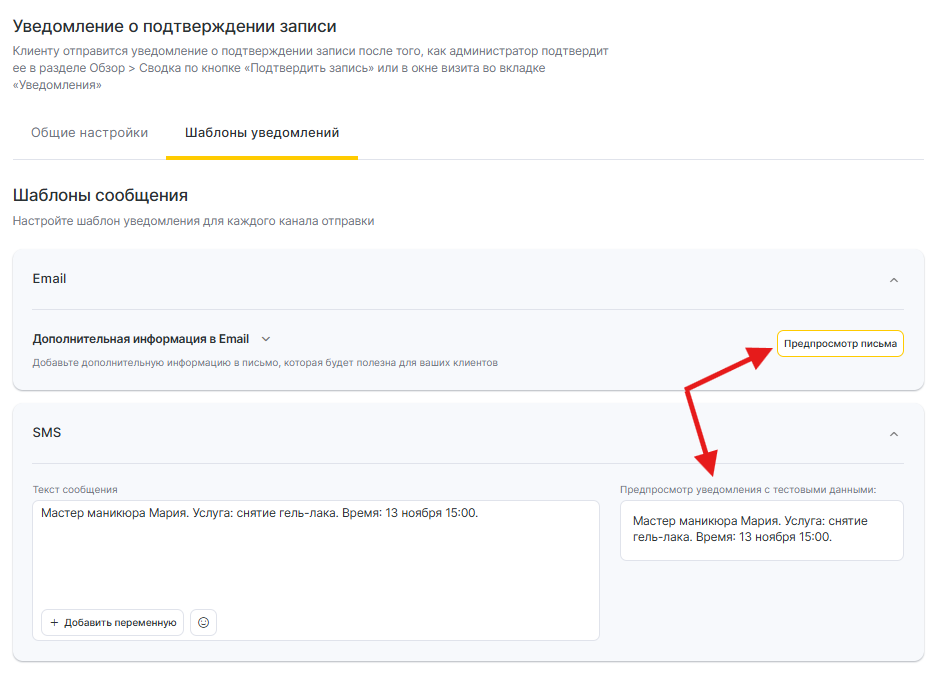The width and height of the screenshot is (939, 673).
Task: Collapse the Email section with its chevron
Action: [x=893, y=280]
